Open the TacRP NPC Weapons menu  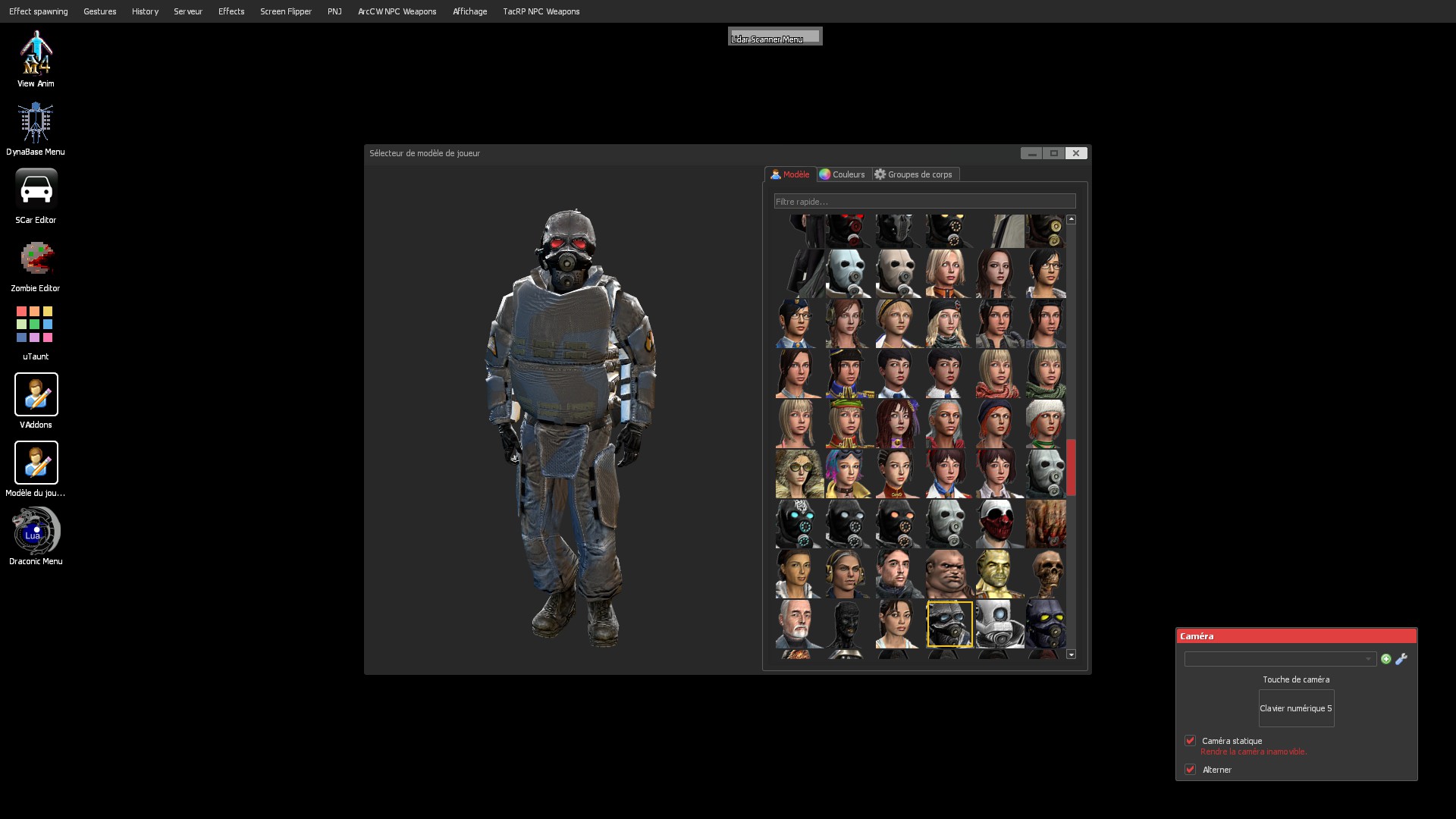[x=541, y=11]
